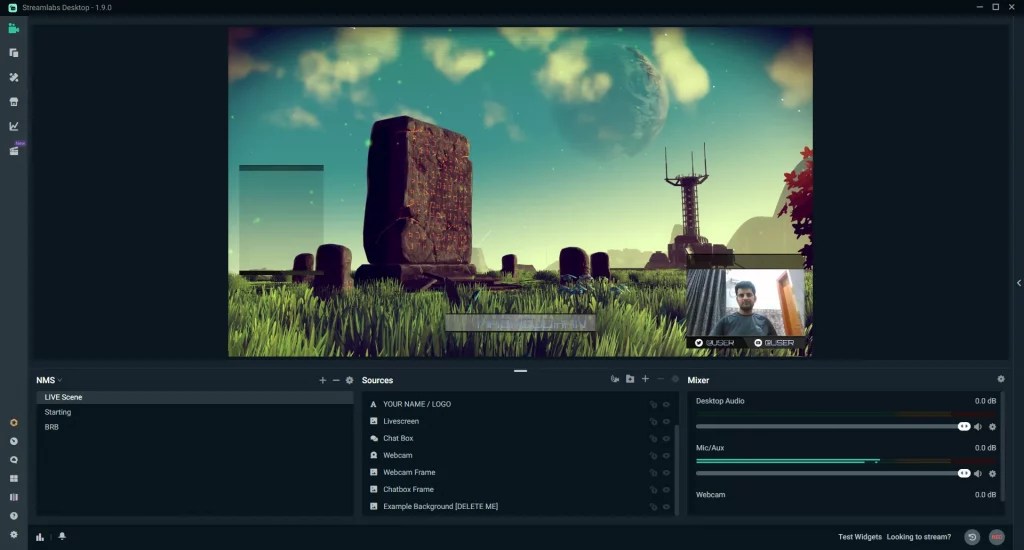Hide the Webcam Frame source
This screenshot has height=550, width=1024.
click(x=667, y=472)
